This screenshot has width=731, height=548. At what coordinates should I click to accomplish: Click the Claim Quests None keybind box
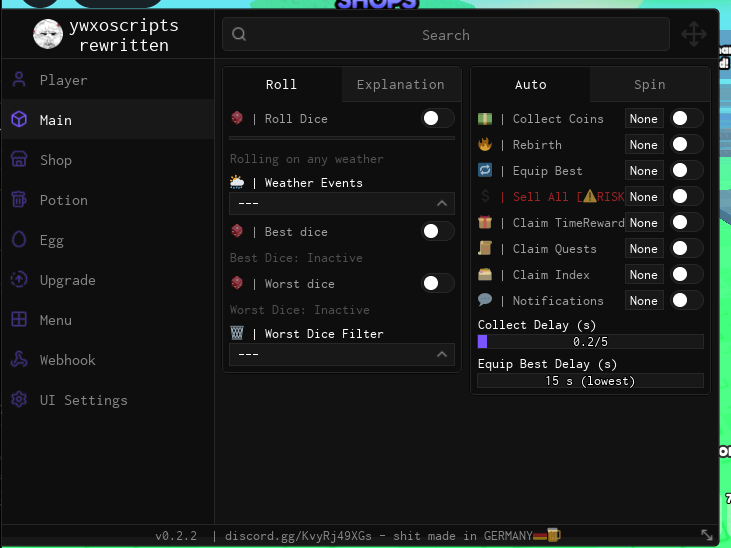coord(644,249)
